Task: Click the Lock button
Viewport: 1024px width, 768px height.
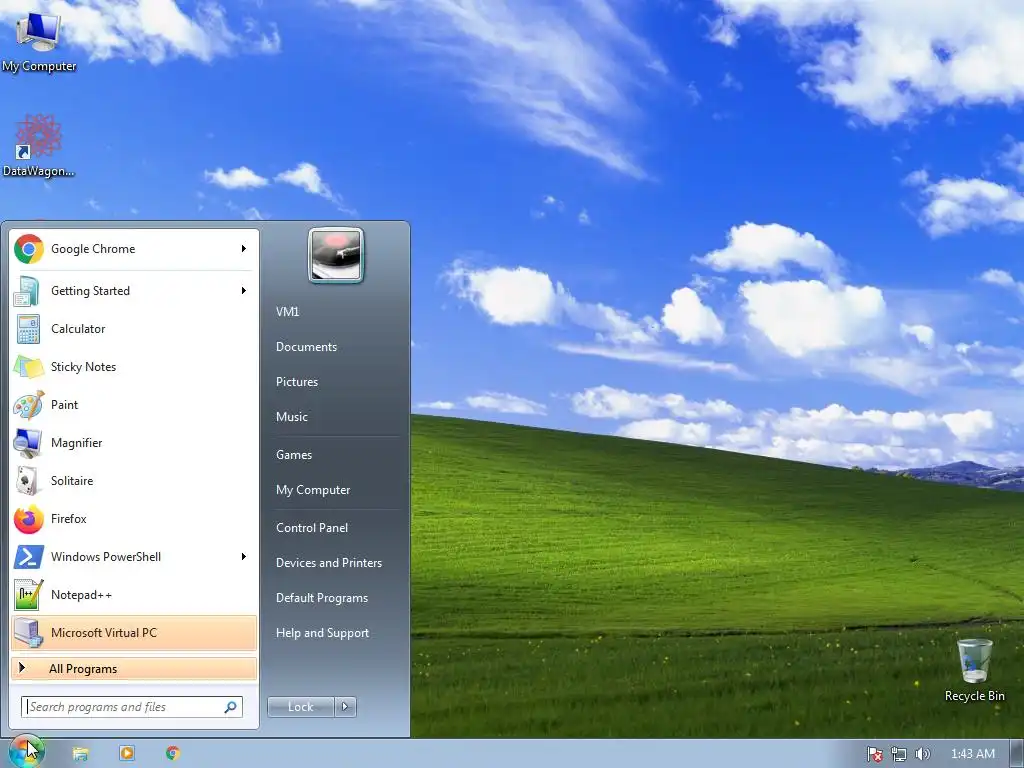Action: click(300, 707)
